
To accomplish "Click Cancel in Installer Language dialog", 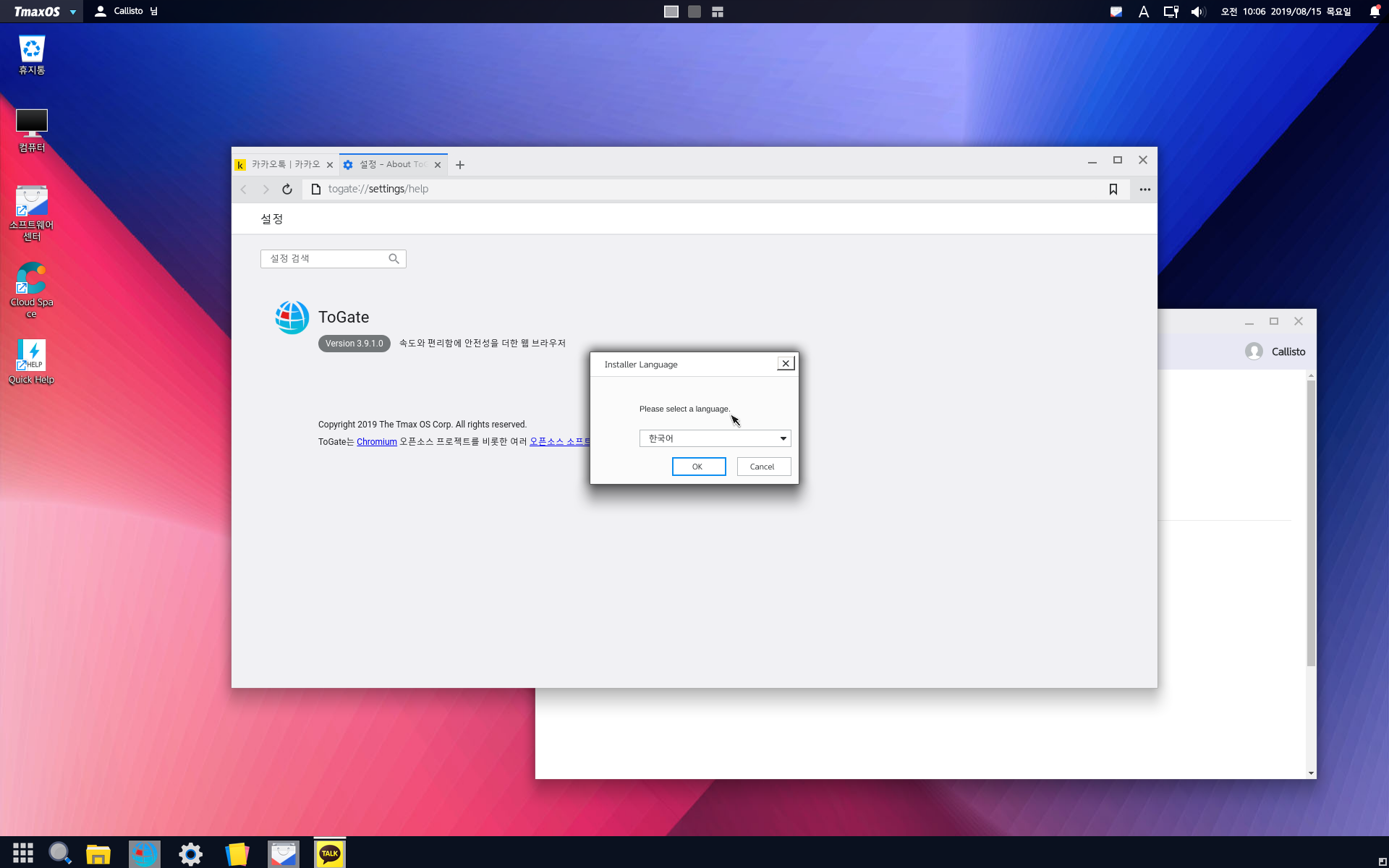I will pyautogui.click(x=764, y=467).
